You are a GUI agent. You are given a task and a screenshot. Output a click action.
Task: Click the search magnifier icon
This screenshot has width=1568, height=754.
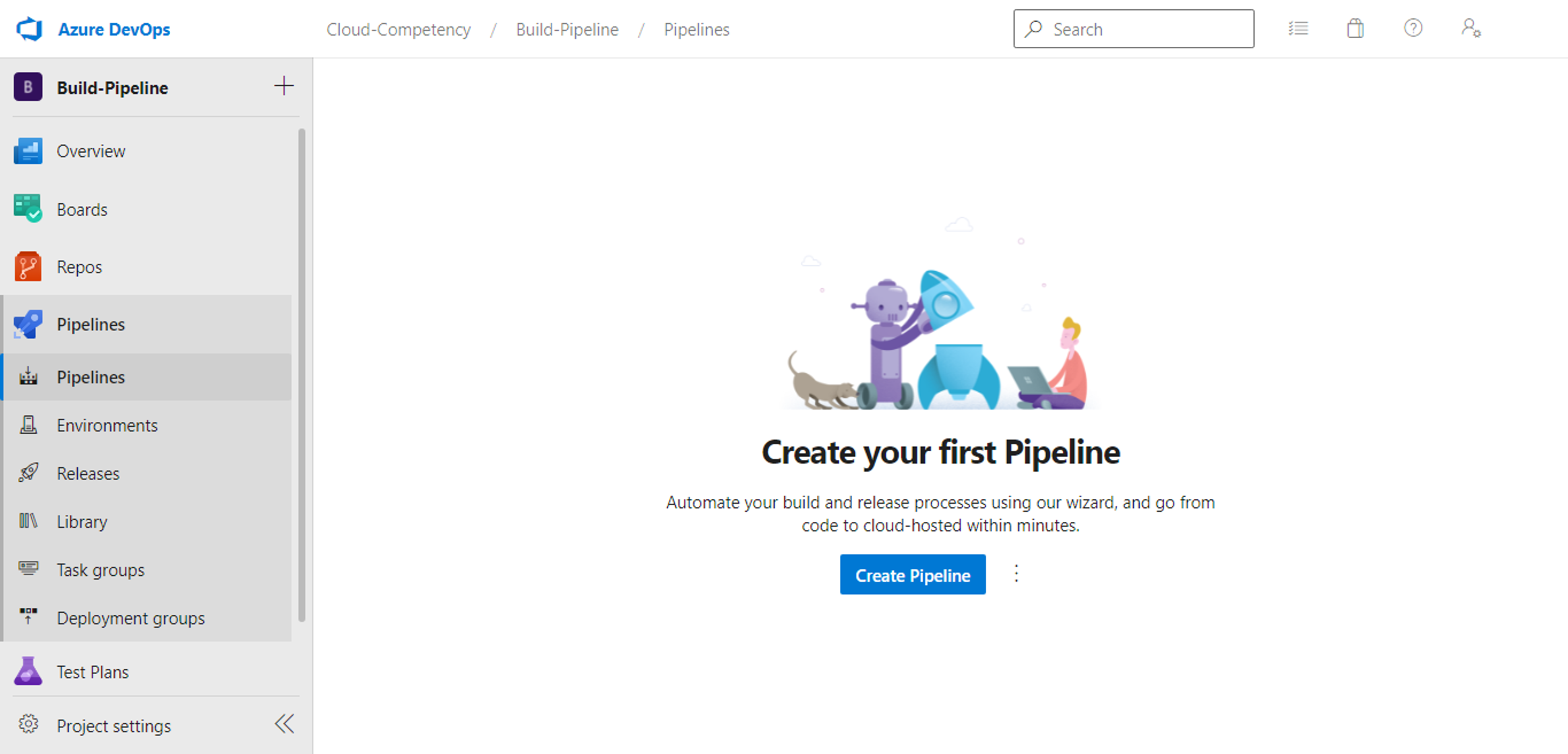click(1033, 29)
